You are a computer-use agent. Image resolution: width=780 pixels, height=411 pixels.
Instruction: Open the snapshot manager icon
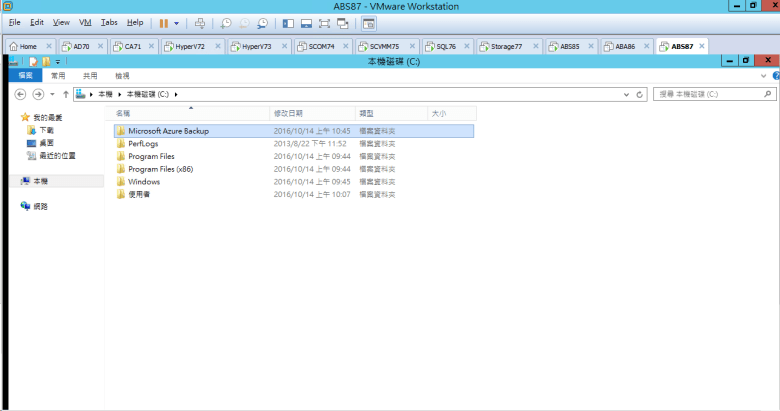point(262,22)
